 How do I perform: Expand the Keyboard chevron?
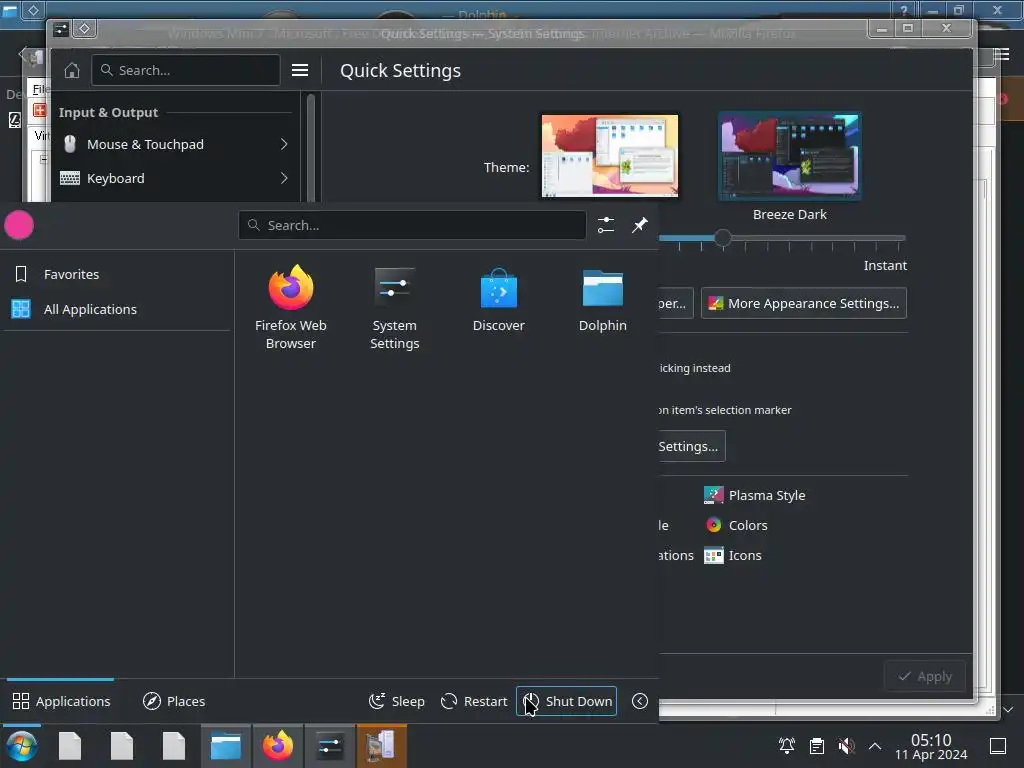(284, 178)
